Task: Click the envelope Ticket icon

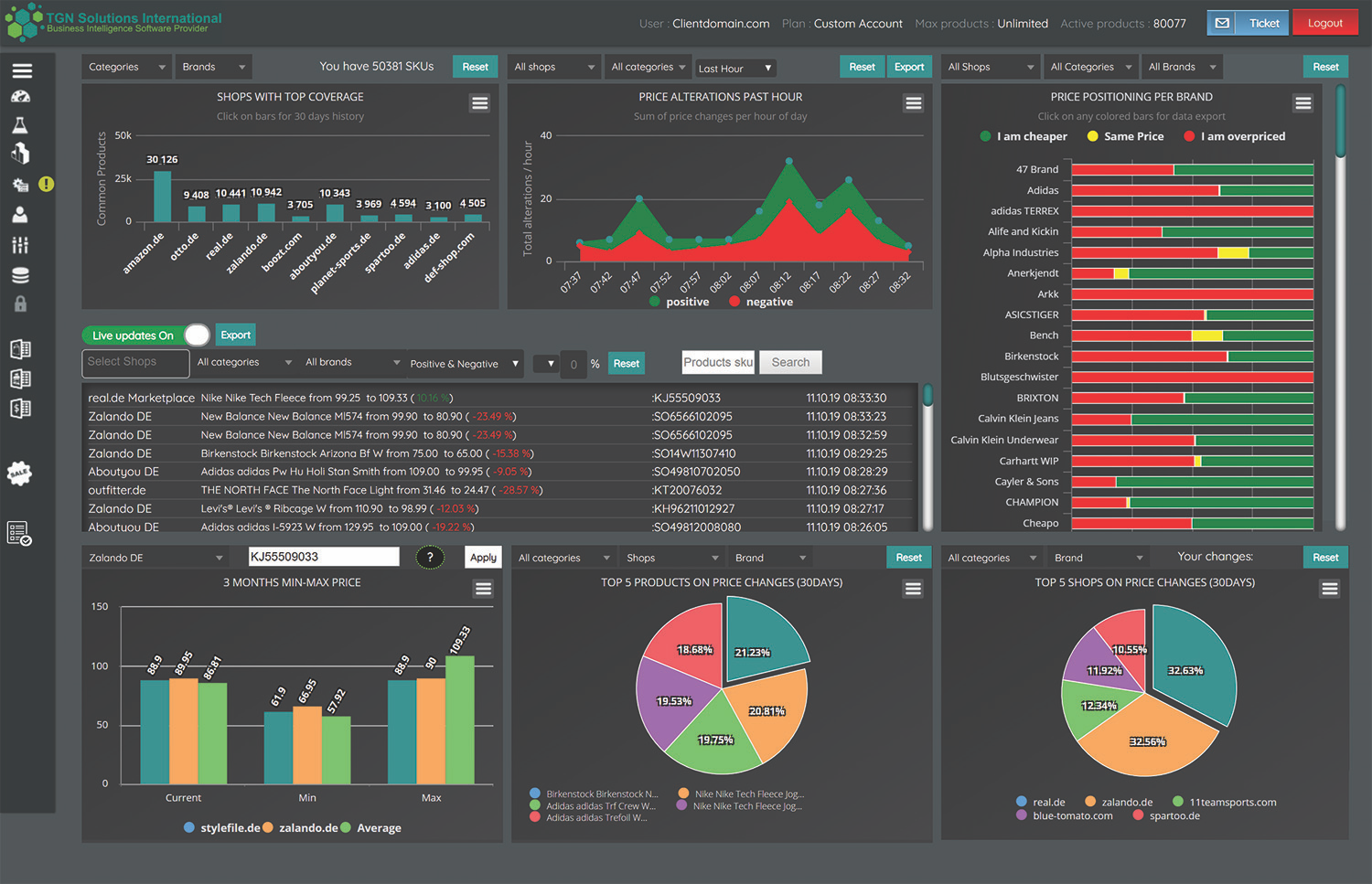Action: (x=1222, y=23)
